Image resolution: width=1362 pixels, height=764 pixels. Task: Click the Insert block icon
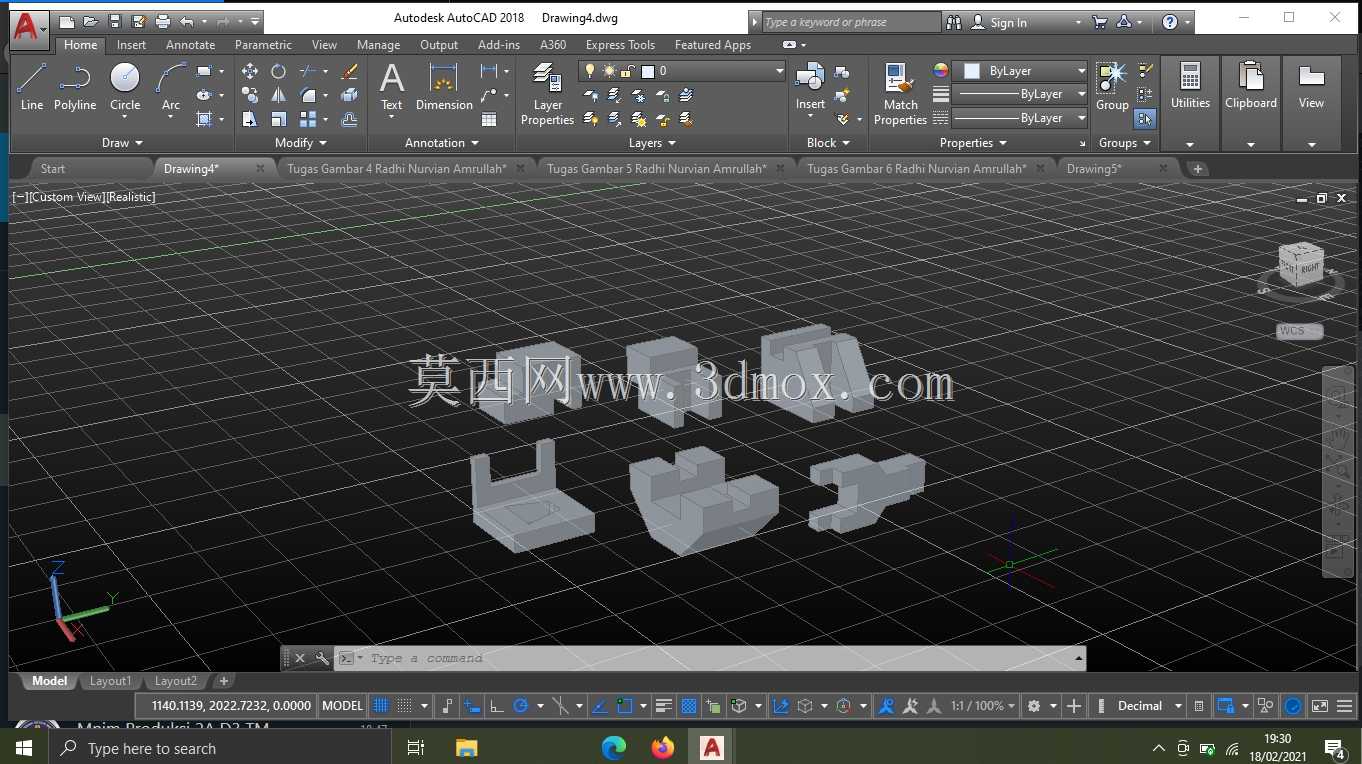(810, 86)
